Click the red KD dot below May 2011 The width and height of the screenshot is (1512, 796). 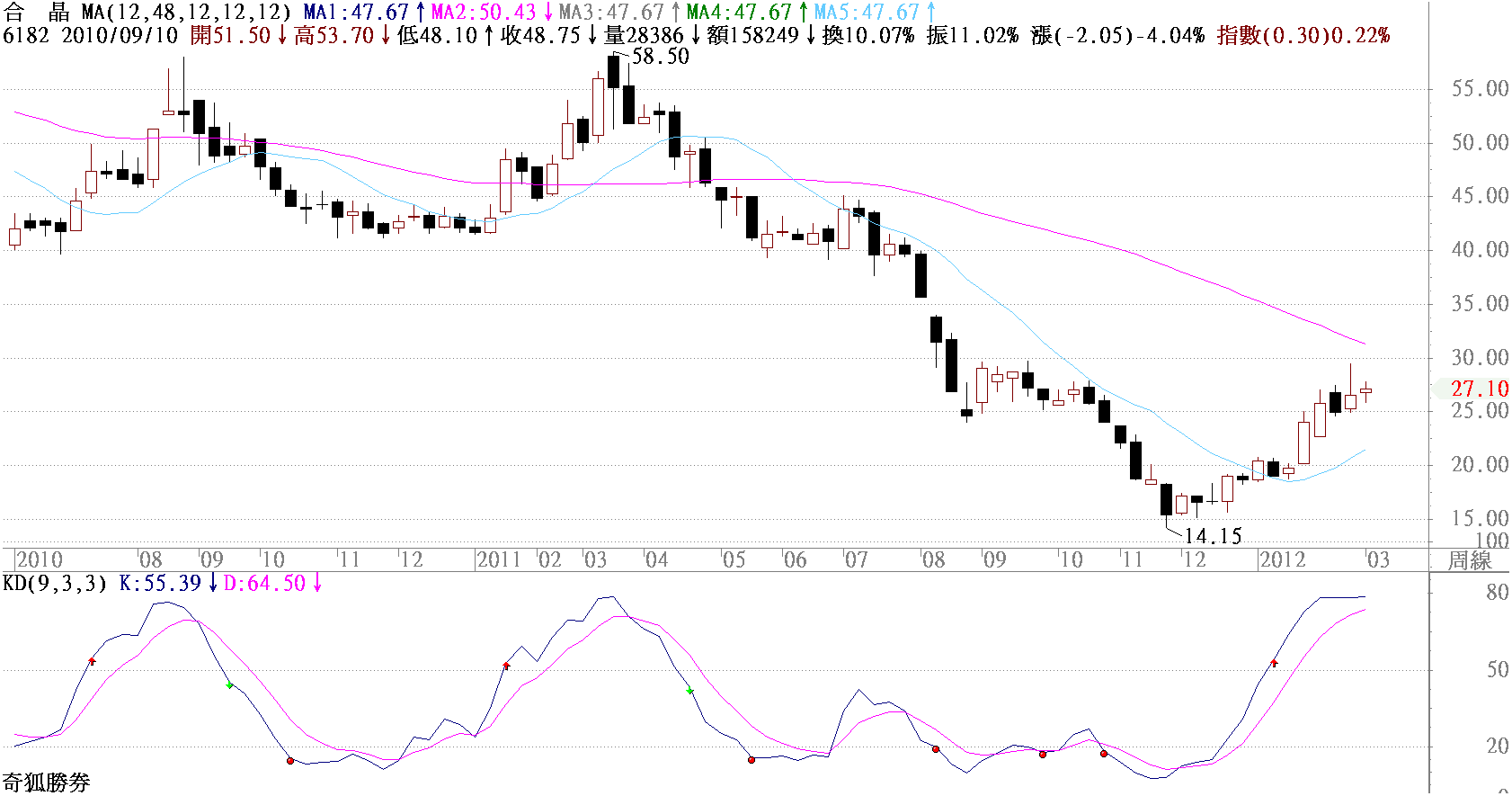pos(752,760)
